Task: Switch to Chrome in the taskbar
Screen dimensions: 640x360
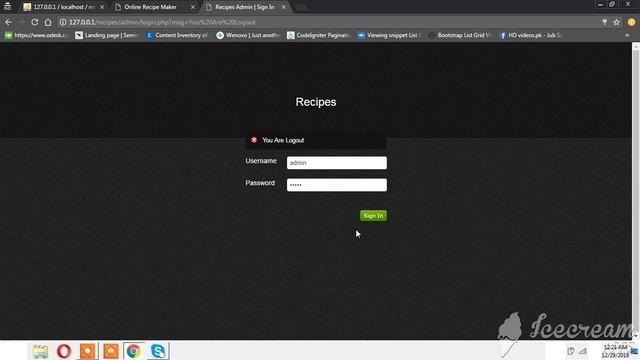Action: click(133, 351)
